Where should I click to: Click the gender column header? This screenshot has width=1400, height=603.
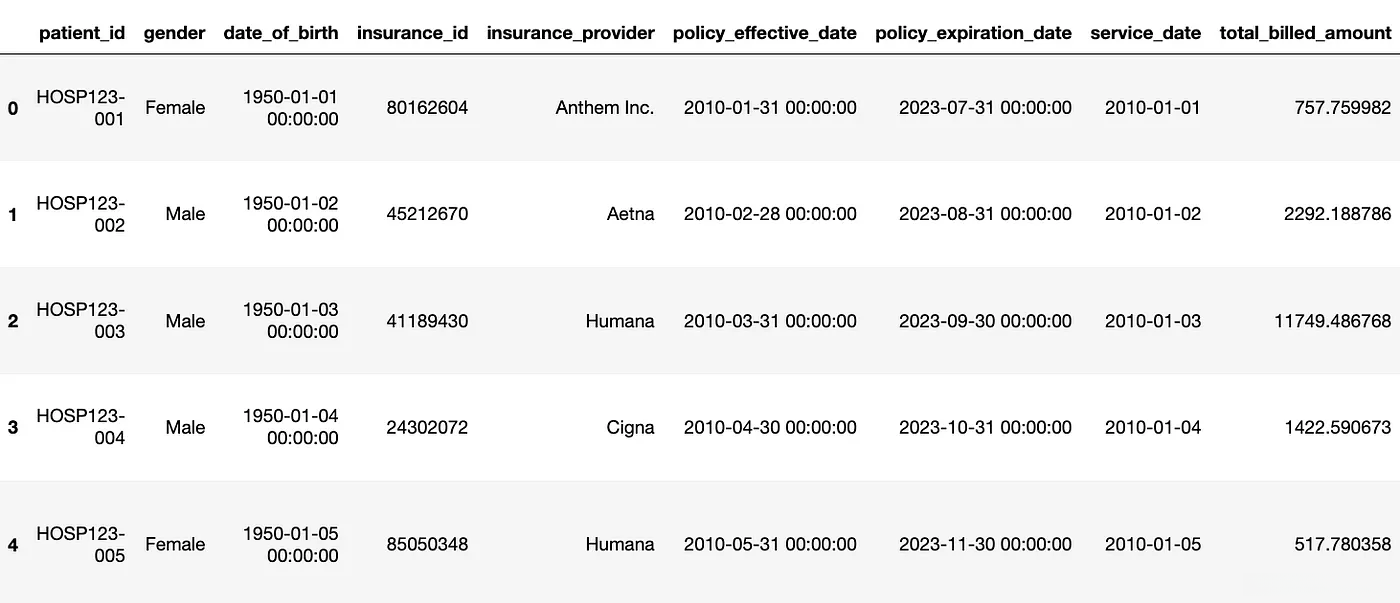175,33
